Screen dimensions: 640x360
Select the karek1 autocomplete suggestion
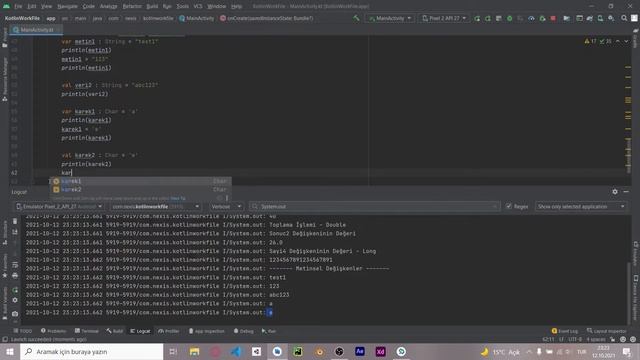140,181
